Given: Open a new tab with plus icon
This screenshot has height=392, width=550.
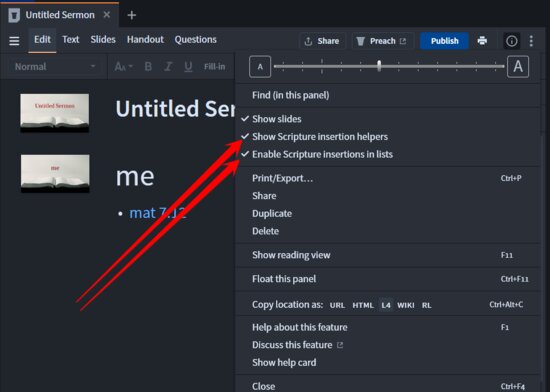Looking at the screenshot, I should (x=132, y=15).
